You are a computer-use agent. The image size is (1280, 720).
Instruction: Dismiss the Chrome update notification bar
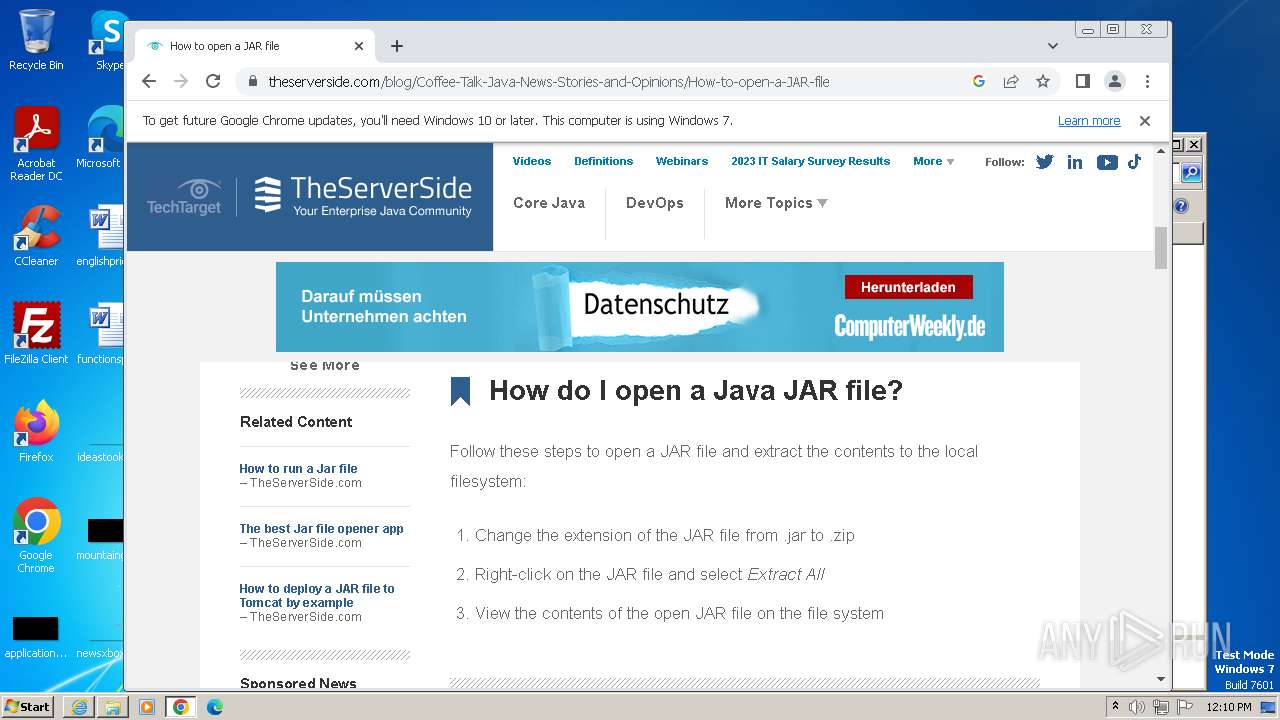pyautogui.click(x=1145, y=121)
